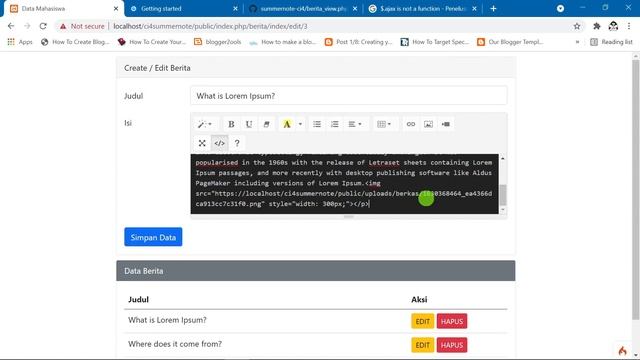Reload the current page
This screenshot has height=360, width=640.
tap(43, 26)
